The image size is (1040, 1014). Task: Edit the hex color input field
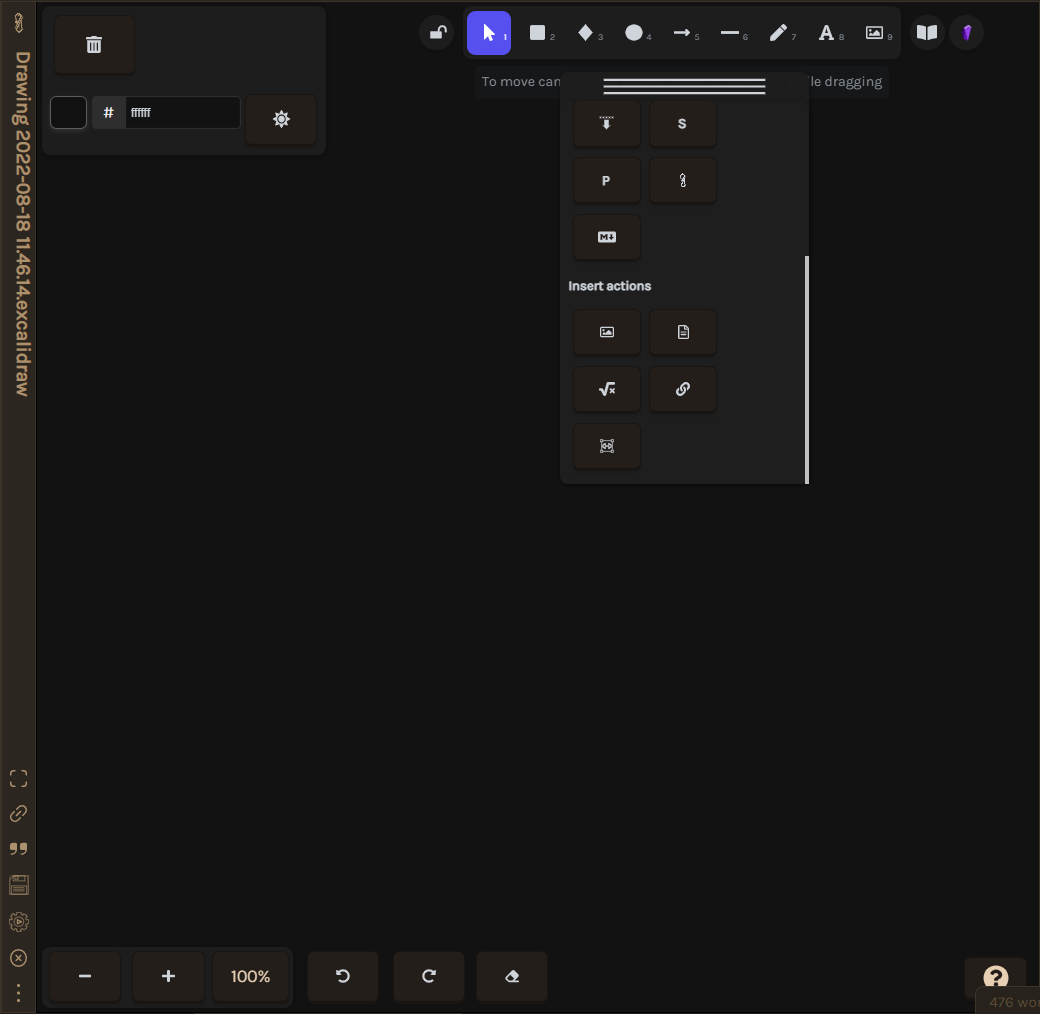[183, 112]
